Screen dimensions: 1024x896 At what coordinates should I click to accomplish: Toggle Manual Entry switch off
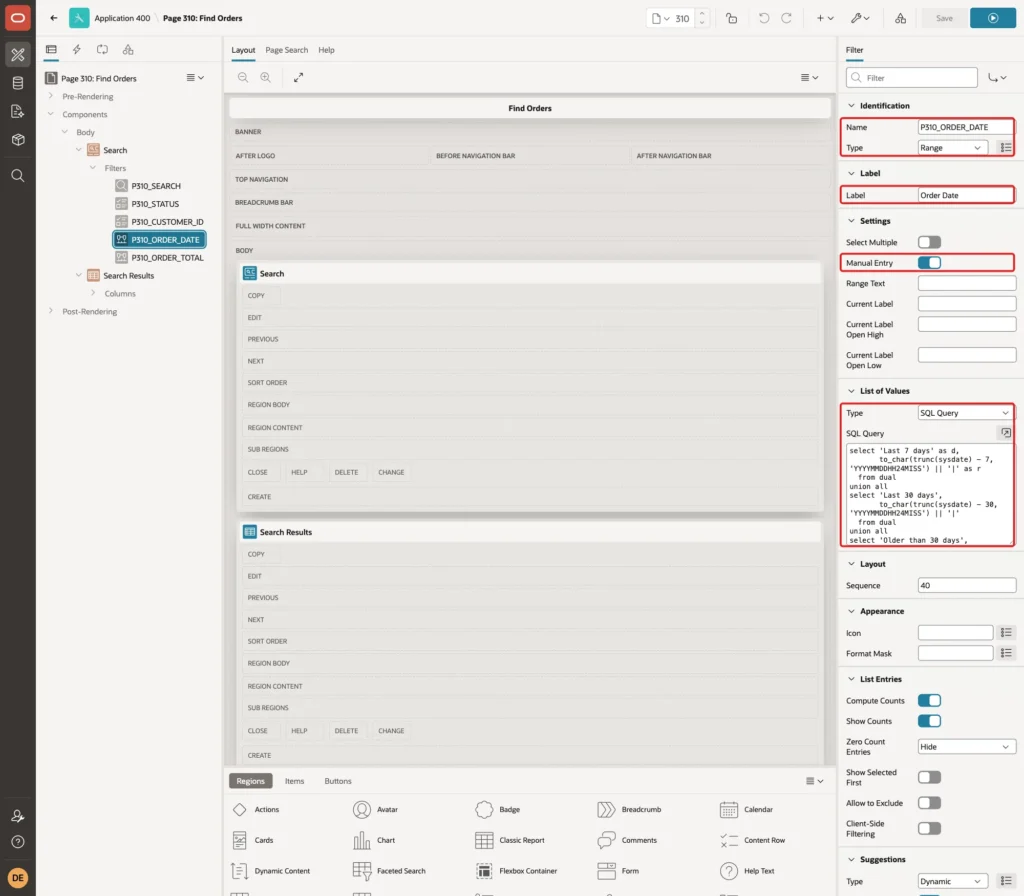(x=929, y=263)
